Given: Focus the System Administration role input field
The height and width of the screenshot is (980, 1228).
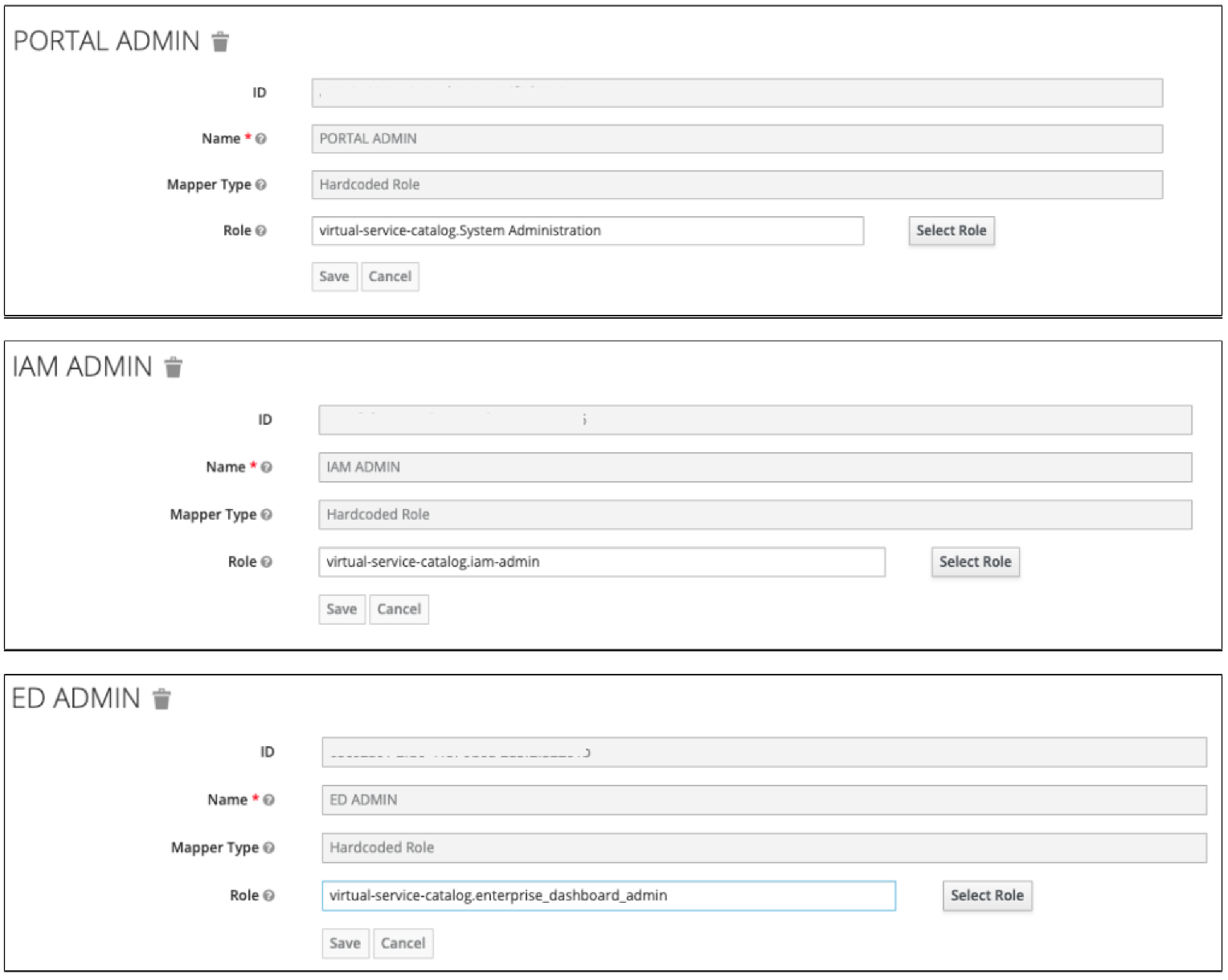Looking at the screenshot, I should [x=587, y=231].
